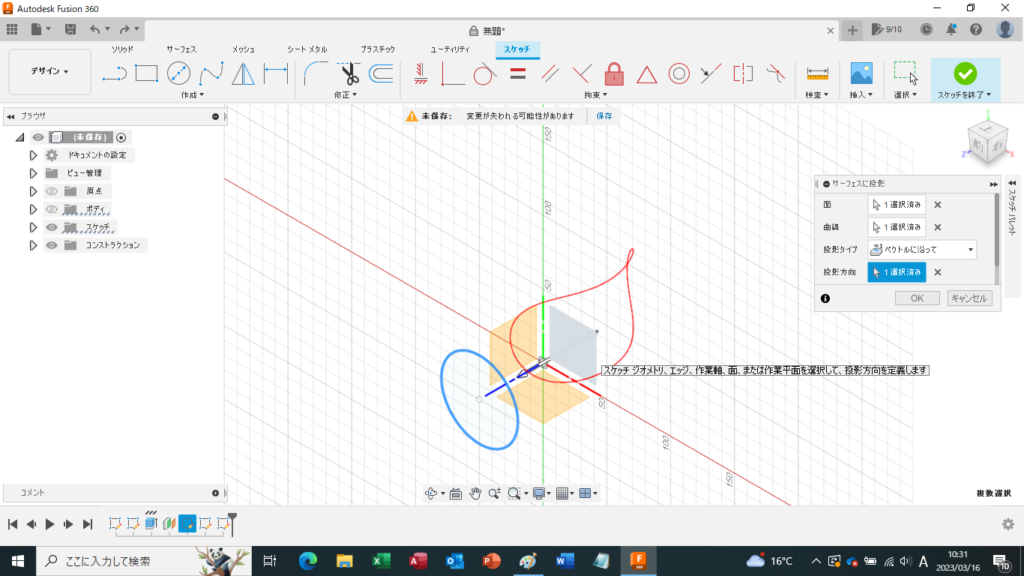1024x576 pixels.
Task: Select the Sketch Dimension tool
Action: tap(276, 73)
